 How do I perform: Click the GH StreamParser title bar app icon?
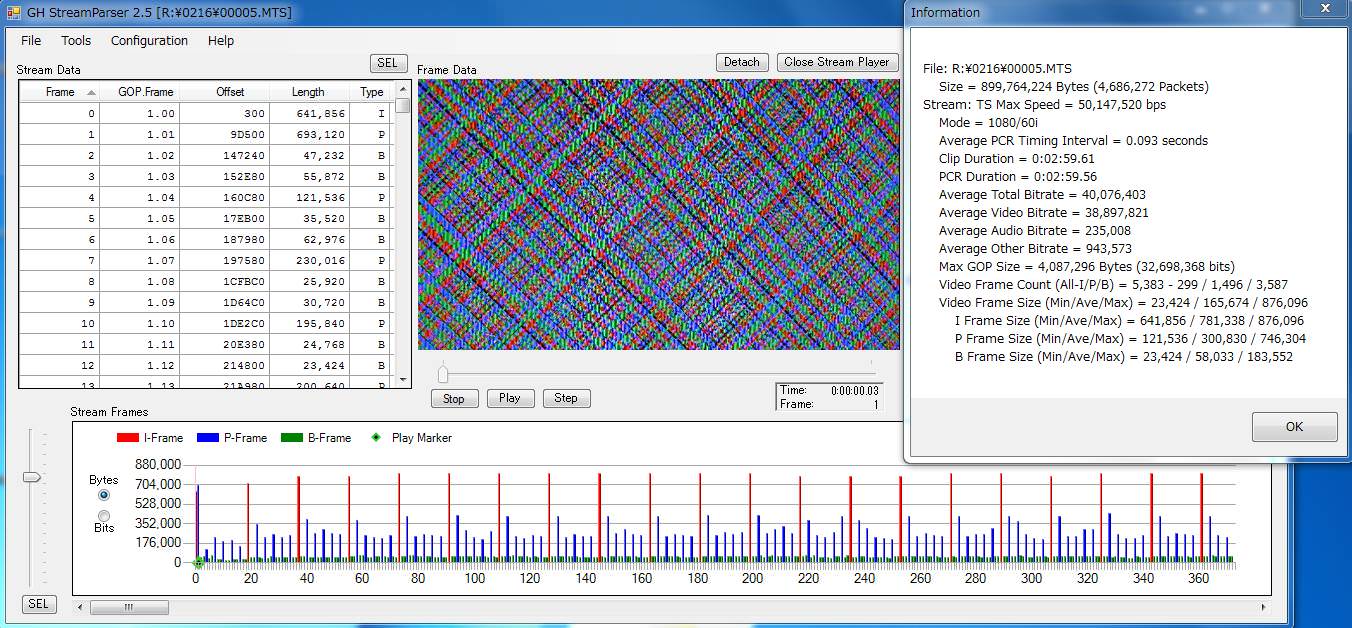point(13,12)
